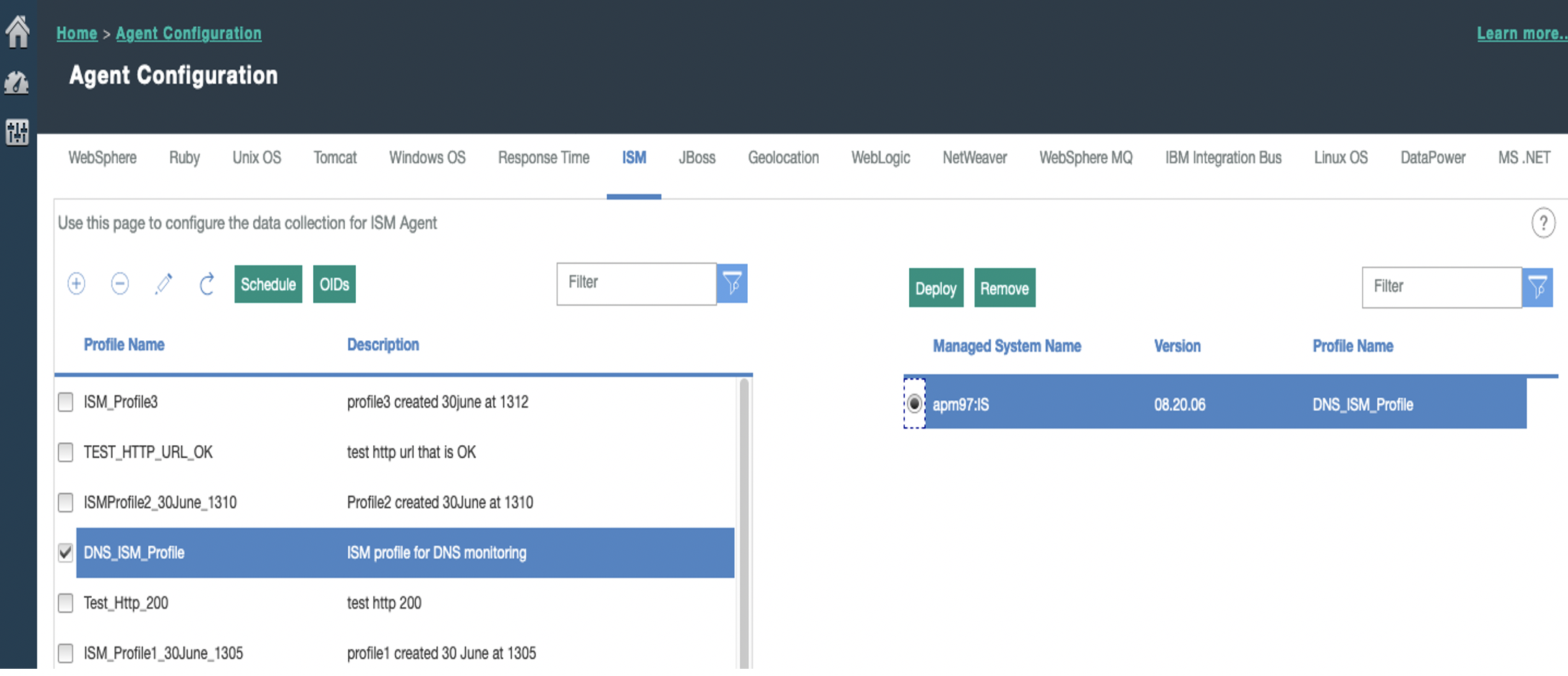Open the help question mark icon

click(1543, 223)
